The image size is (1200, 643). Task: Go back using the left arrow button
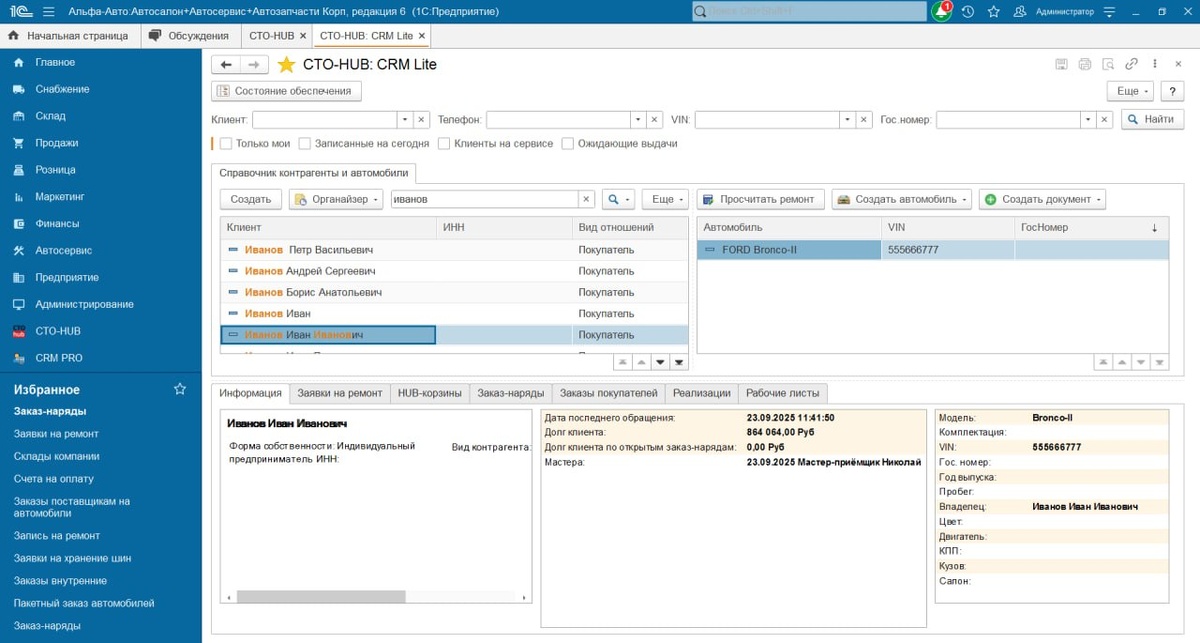point(226,64)
